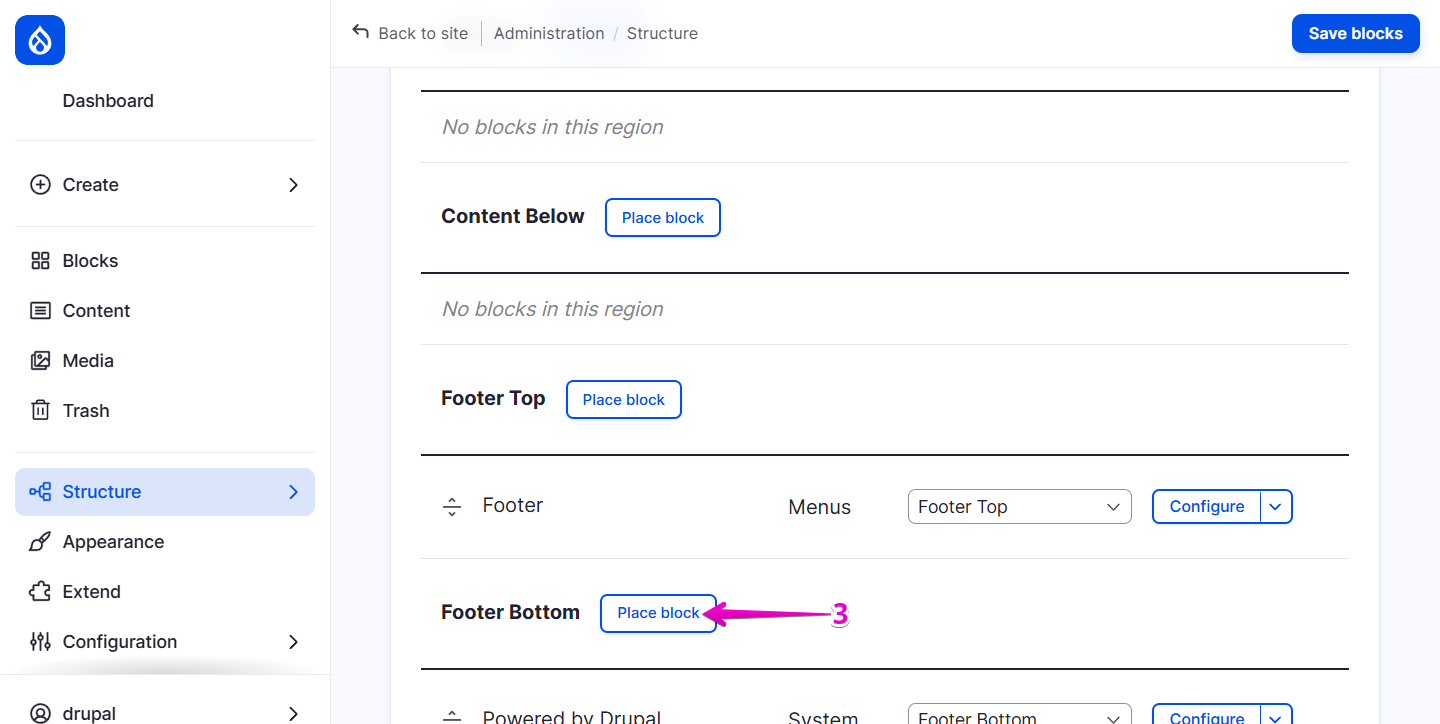Image resolution: width=1440 pixels, height=724 pixels.
Task: Open Appearance via the paintbrush icon
Action: click(x=40, y=541)
